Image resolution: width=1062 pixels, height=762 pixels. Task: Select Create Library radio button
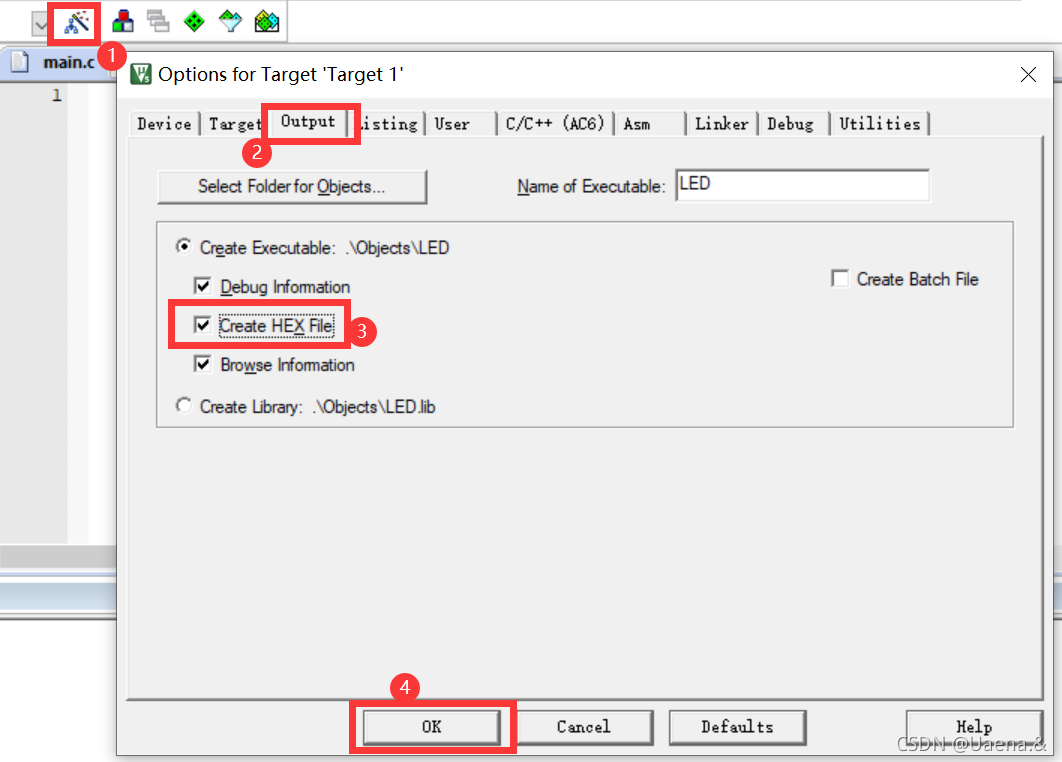184,405
